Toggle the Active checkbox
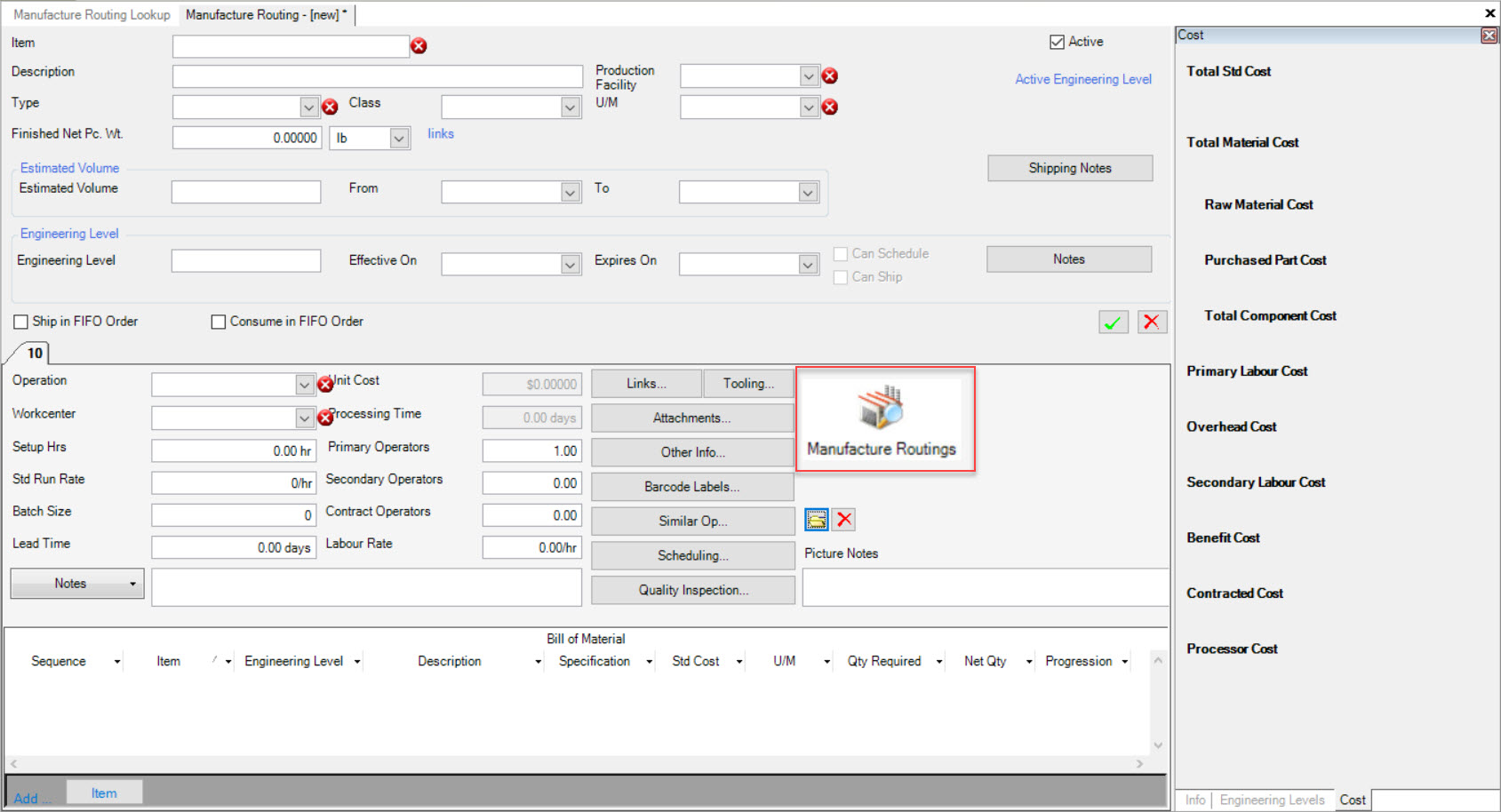The width and height of the screenshot is (1501, 812). pyautogui.click(x=1057, y=42)
